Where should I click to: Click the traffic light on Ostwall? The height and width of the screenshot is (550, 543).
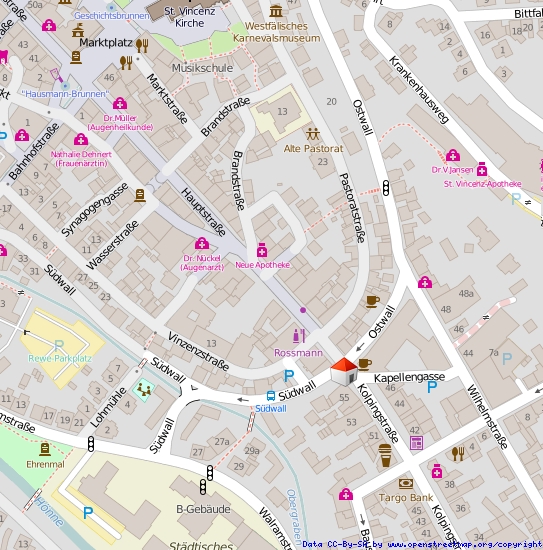[386, 188]
